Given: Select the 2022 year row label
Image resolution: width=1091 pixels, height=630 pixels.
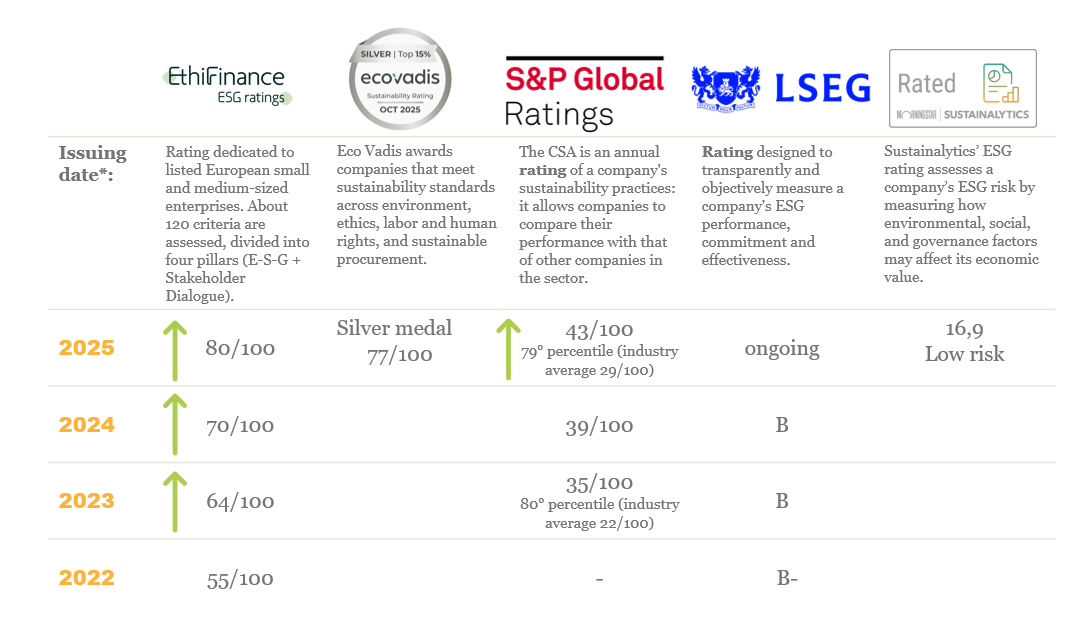Looking at the screenshot, I should pos(87,578).
